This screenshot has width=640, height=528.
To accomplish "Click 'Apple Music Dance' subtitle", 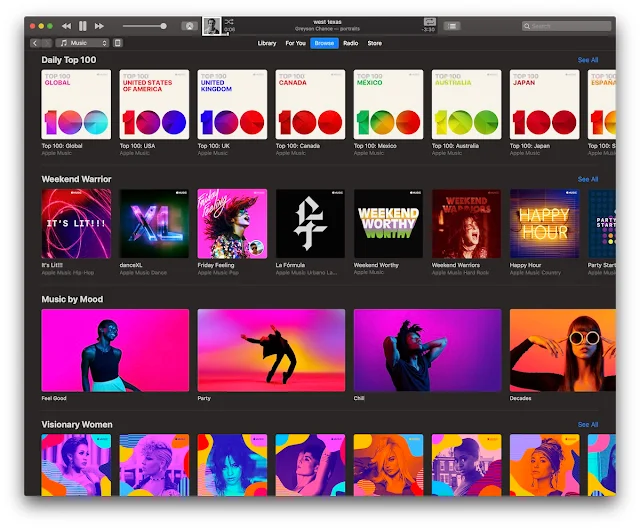I will [143, 273].
